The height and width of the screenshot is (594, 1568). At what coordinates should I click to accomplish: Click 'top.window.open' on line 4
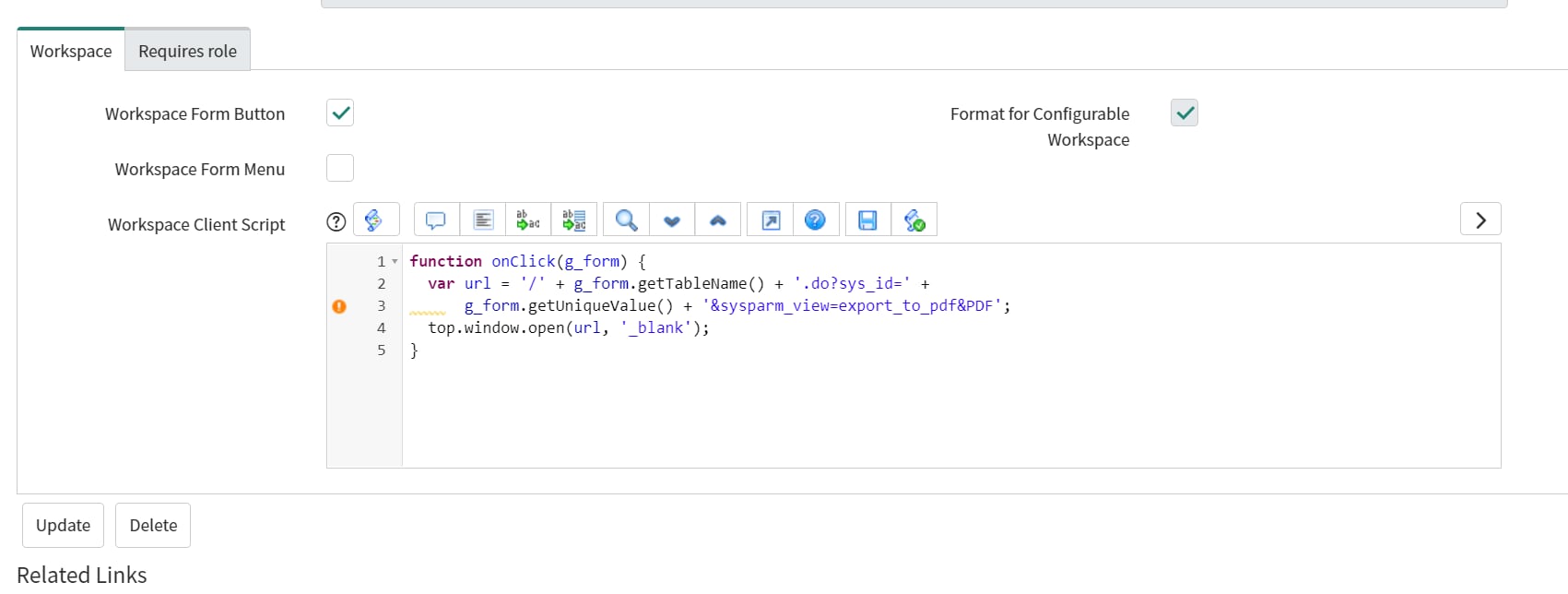click(x=496, y=328)
